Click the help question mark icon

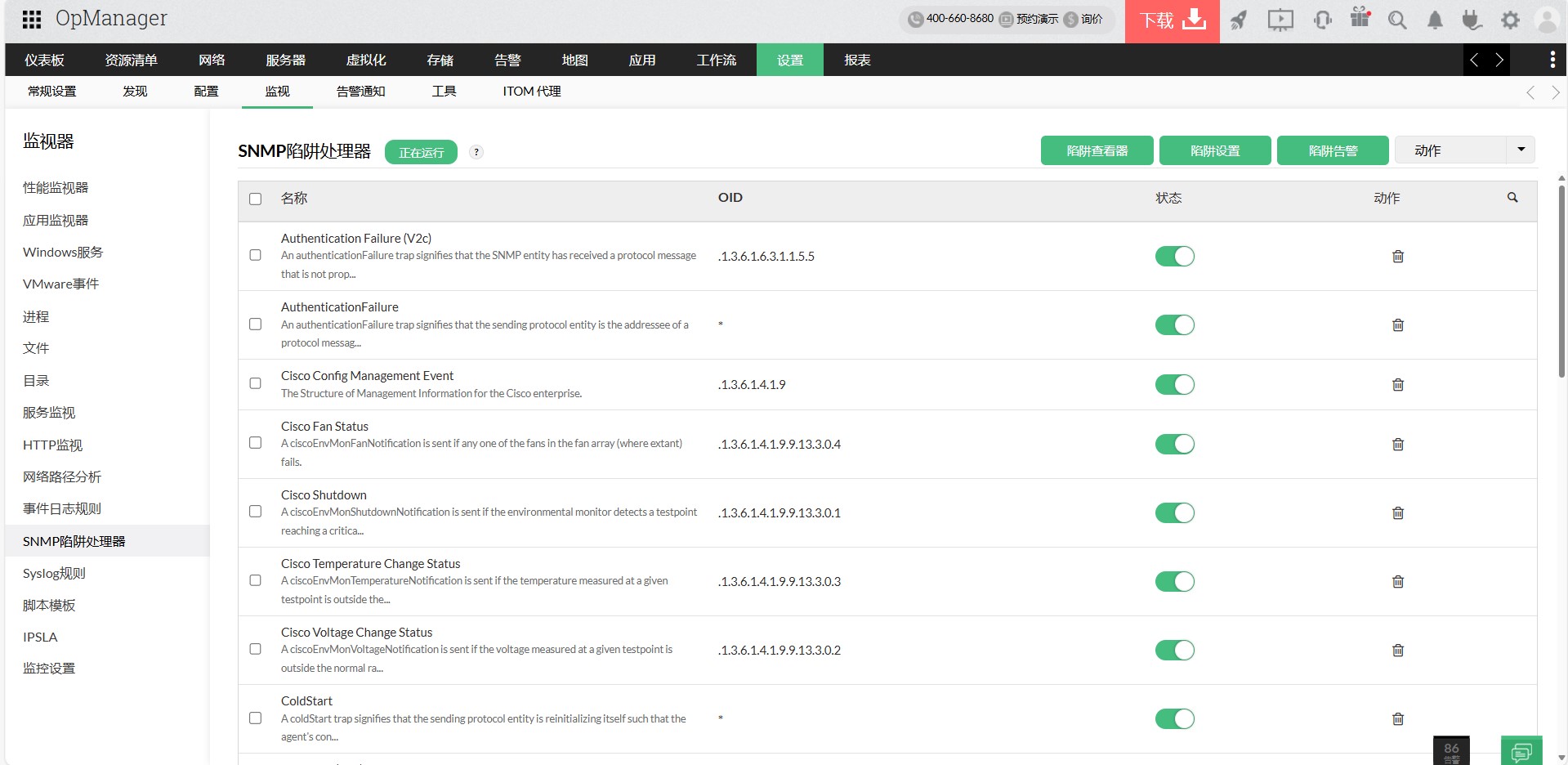[x=476, y=152]
